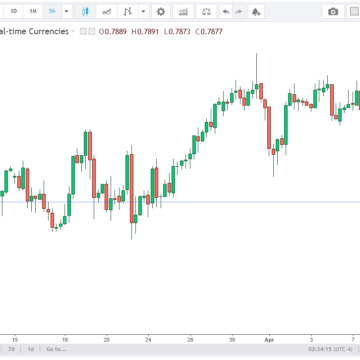
Task: Click the first small box icon beside the title
Action: pos(83,31)
